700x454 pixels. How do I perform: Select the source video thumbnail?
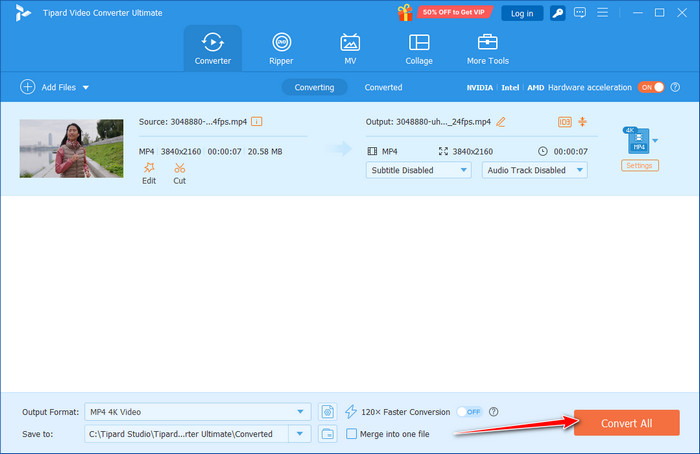(x=72, y=148)
